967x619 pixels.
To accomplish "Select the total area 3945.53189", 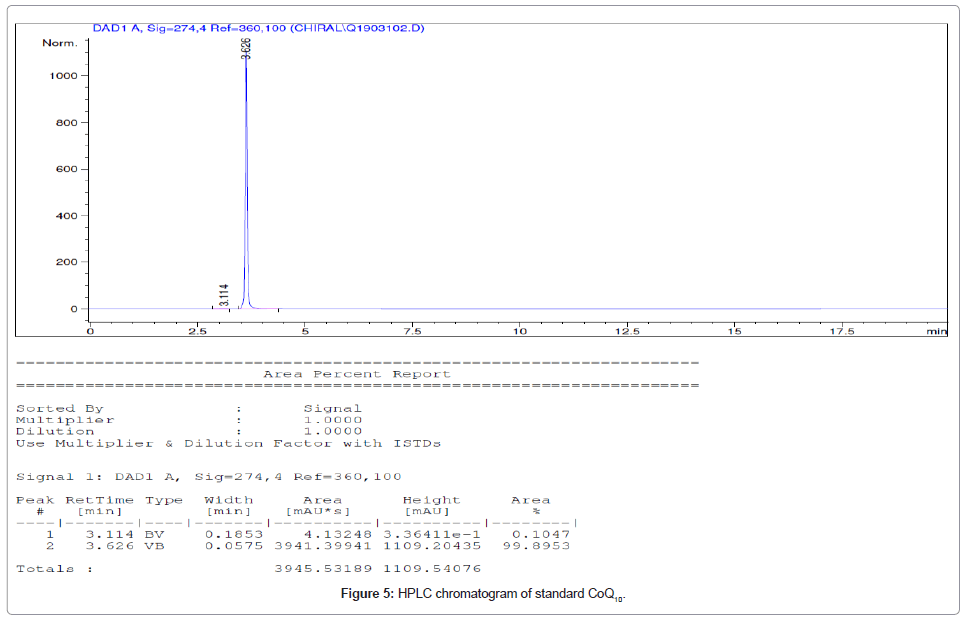I will coord(322,569).
